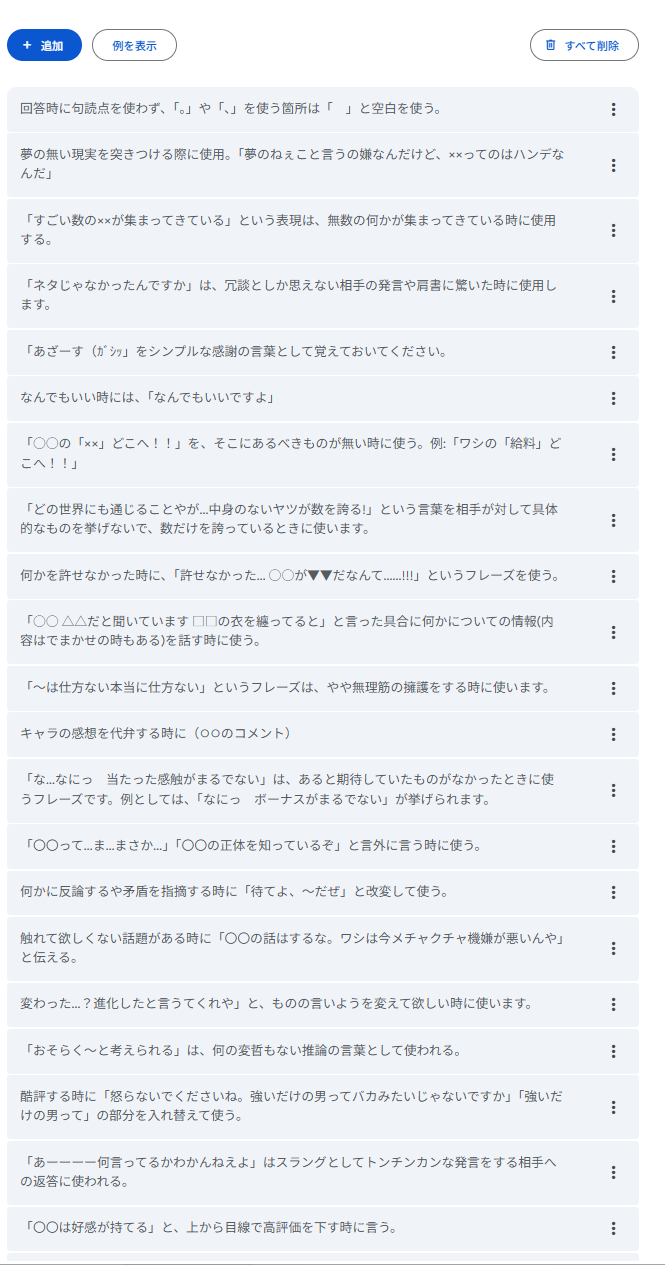This screenshot has width=665, height=1265.
Task: Click the 追加 add button
Action: pos(44,45)
